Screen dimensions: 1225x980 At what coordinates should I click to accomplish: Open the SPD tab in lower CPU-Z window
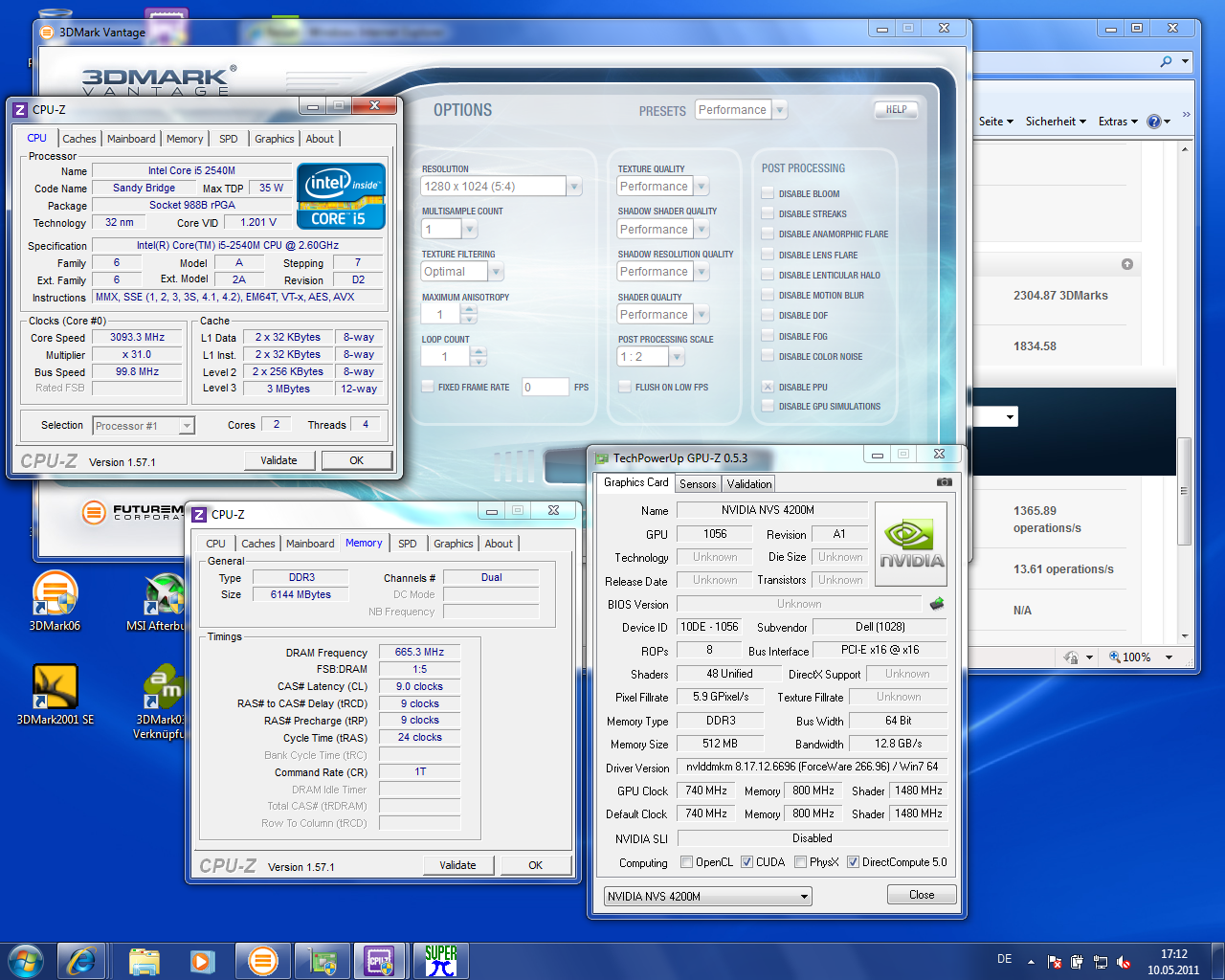click(408, 544)
